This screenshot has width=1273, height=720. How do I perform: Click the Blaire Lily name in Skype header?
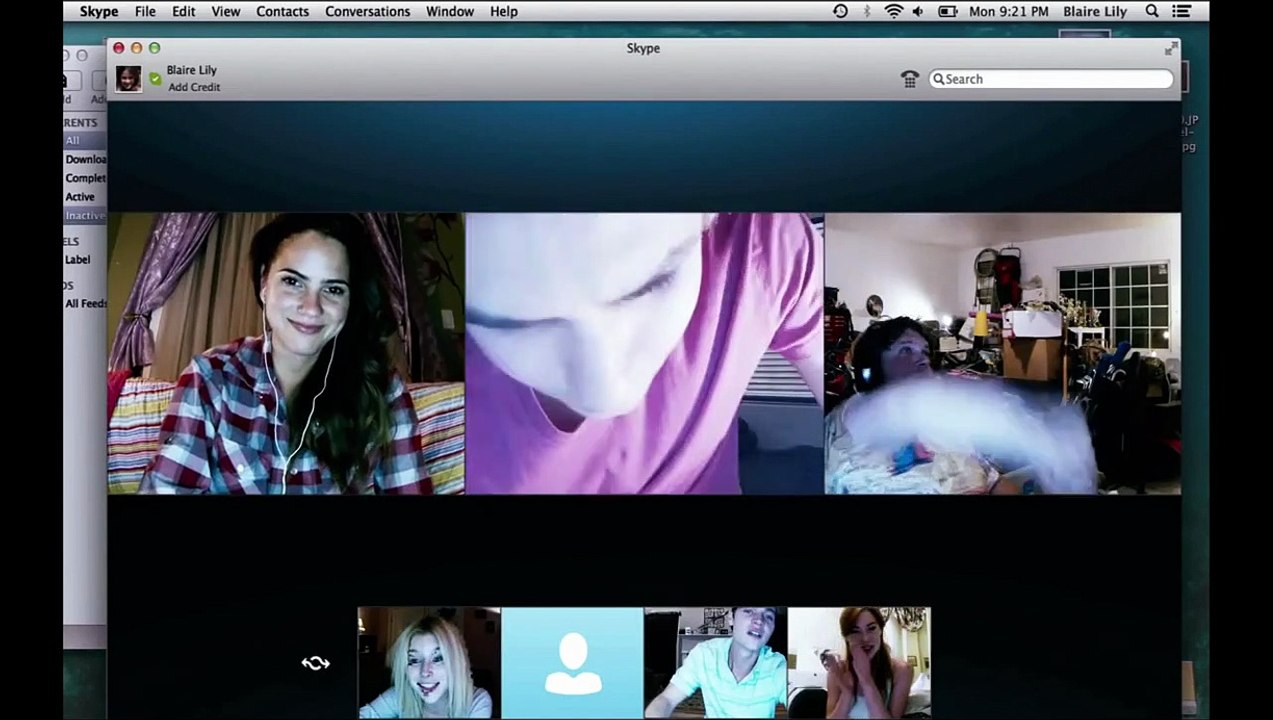point(192,70)
